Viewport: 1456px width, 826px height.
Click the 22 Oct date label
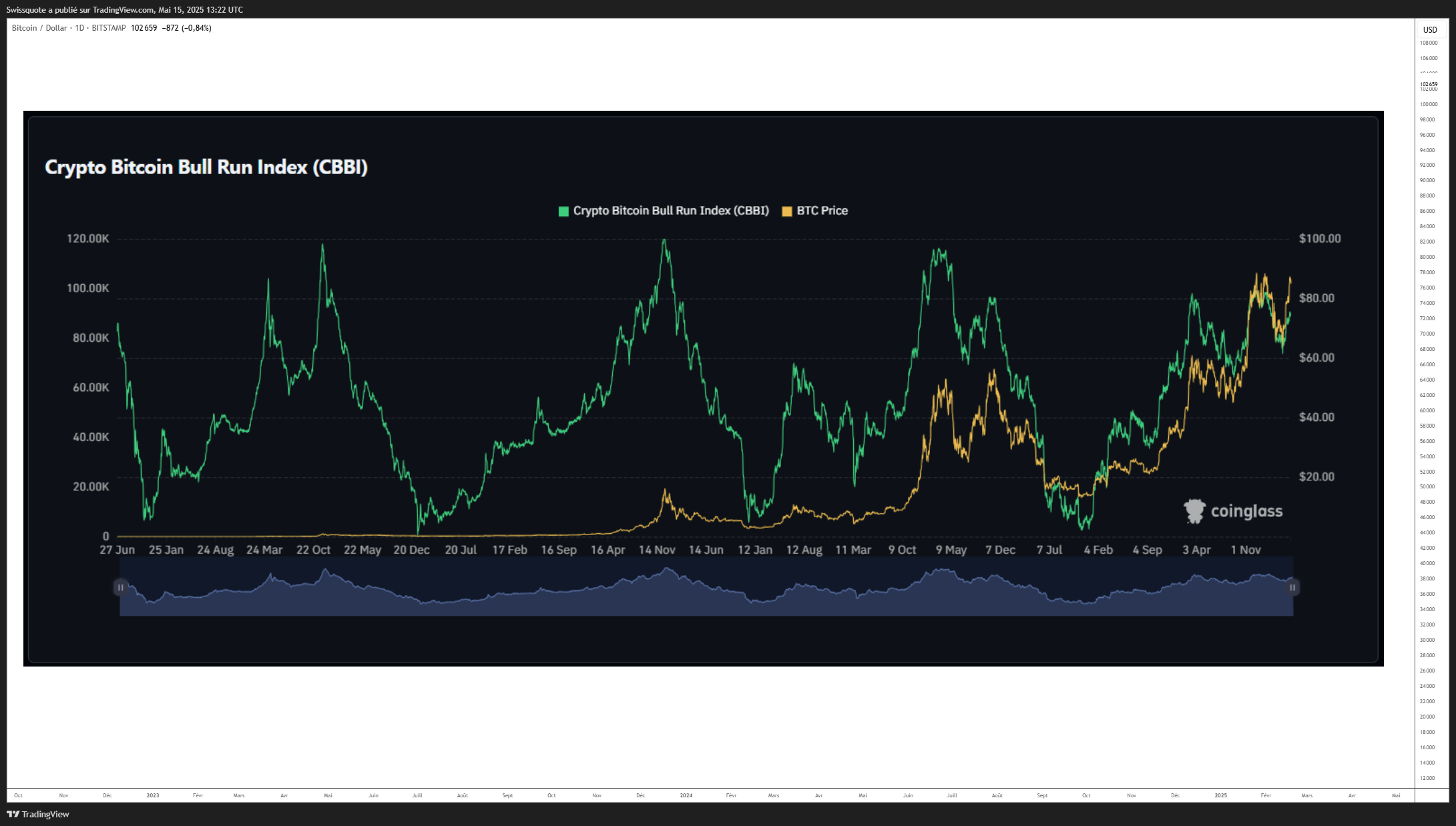(x=313, y=550)
